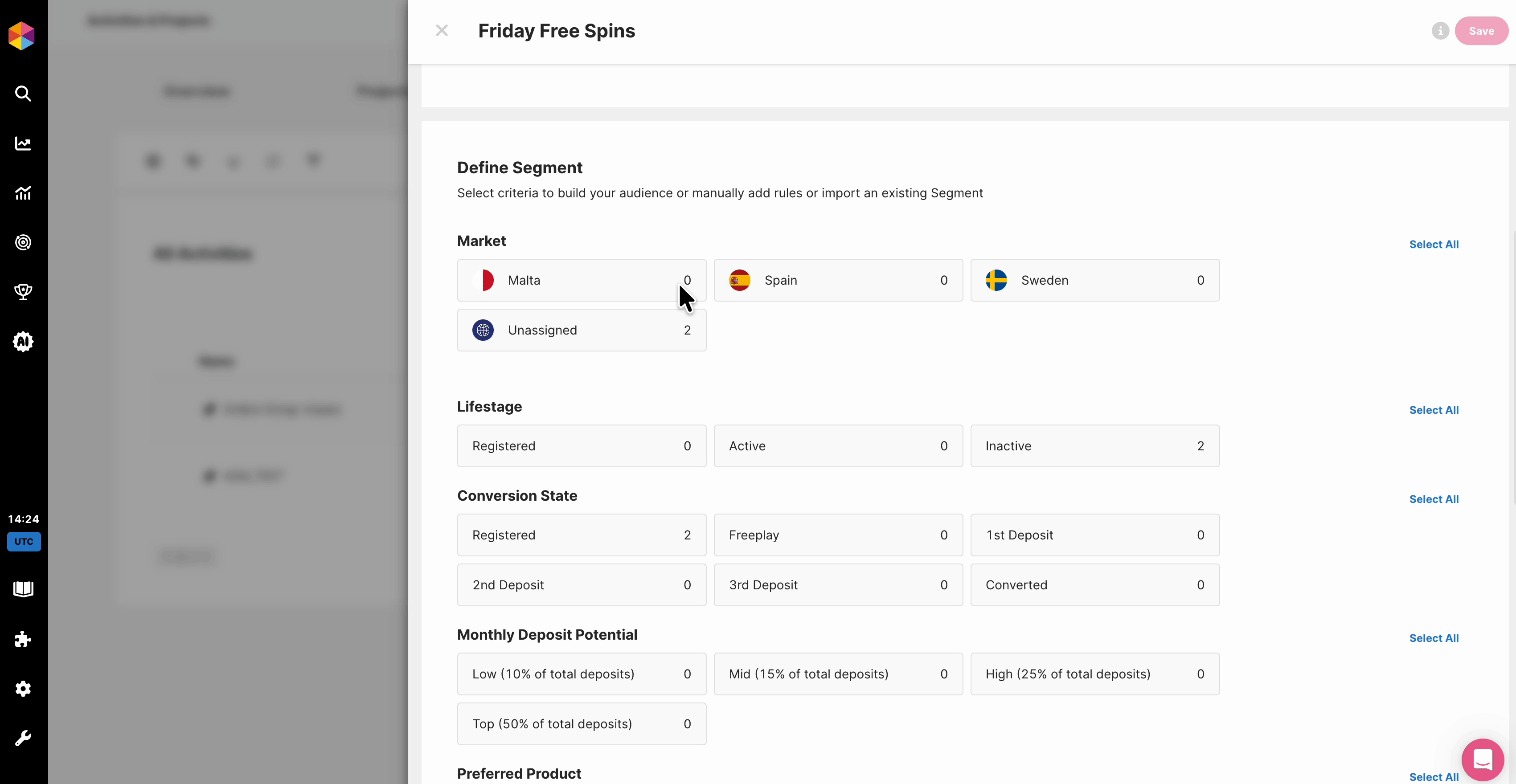Screen dimensions: 1516x784
Task: Click Select All for Conversion State
Action: coord(1434,499)
